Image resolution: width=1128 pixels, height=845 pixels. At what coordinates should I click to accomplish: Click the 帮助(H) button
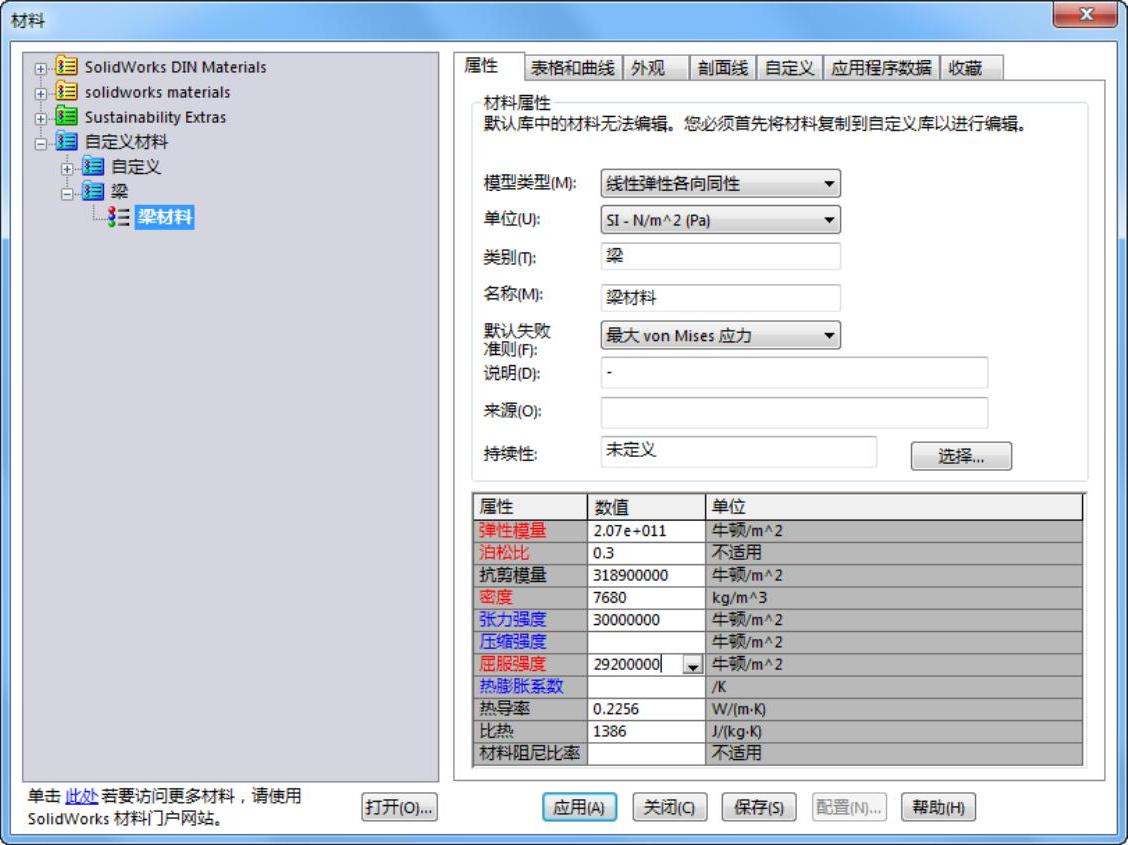click(x=938, y=807)
